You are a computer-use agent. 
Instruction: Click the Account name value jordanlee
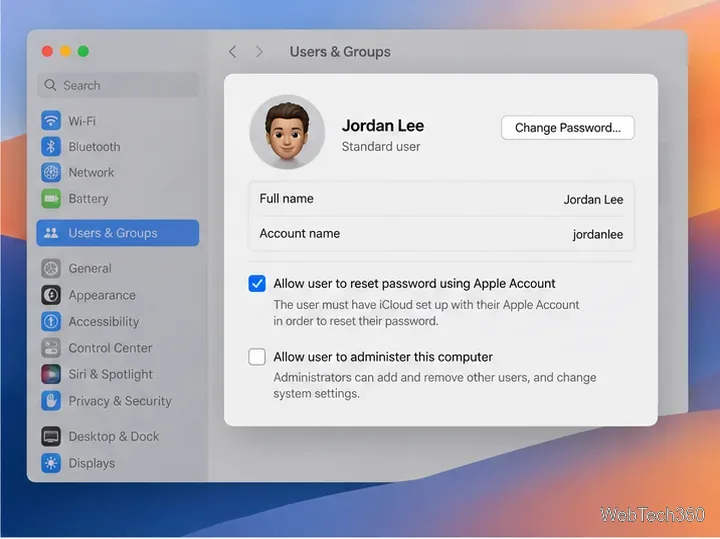[x=598, y=235]
